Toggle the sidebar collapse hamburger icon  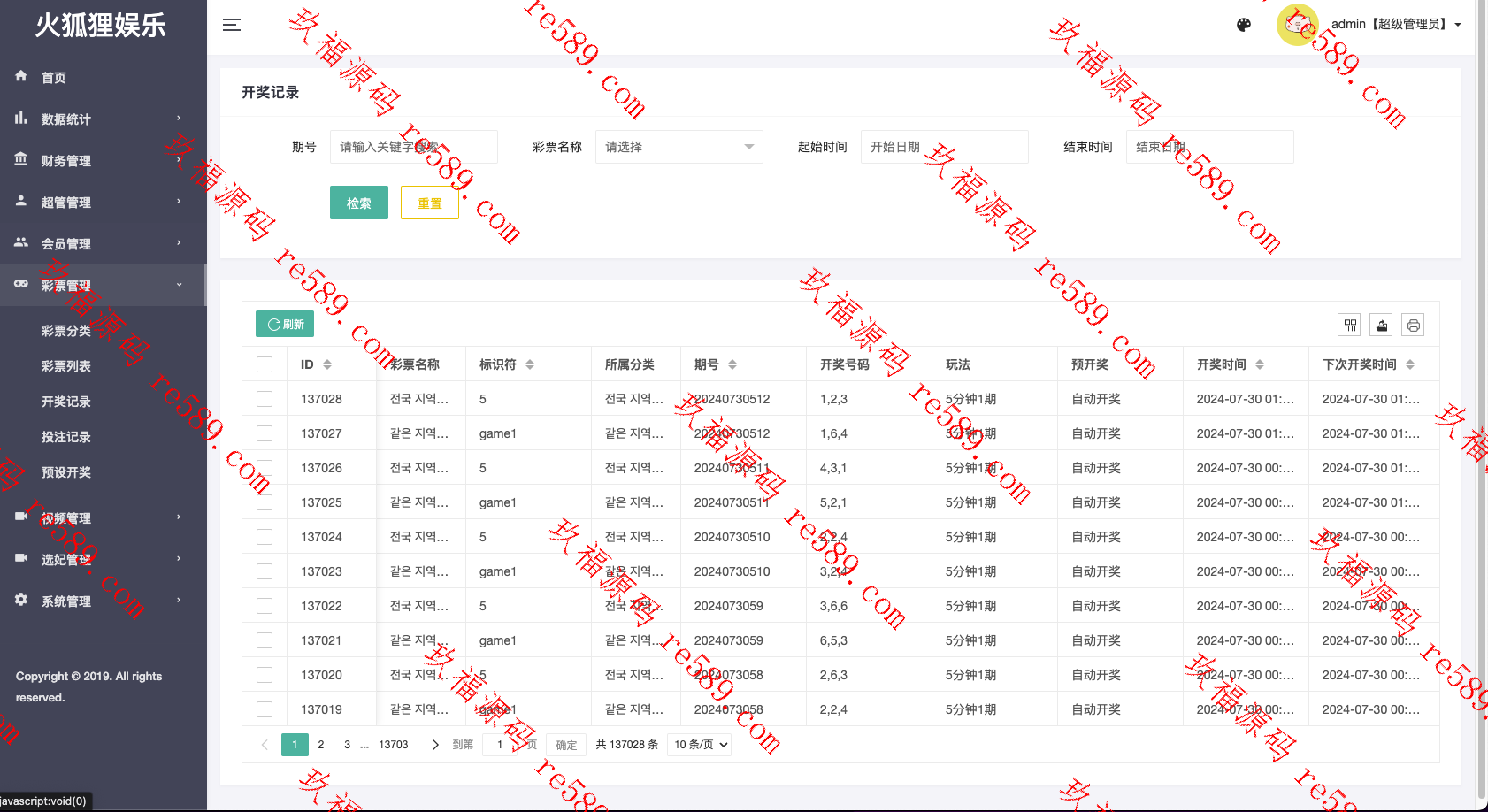click(x=232, y=25)
